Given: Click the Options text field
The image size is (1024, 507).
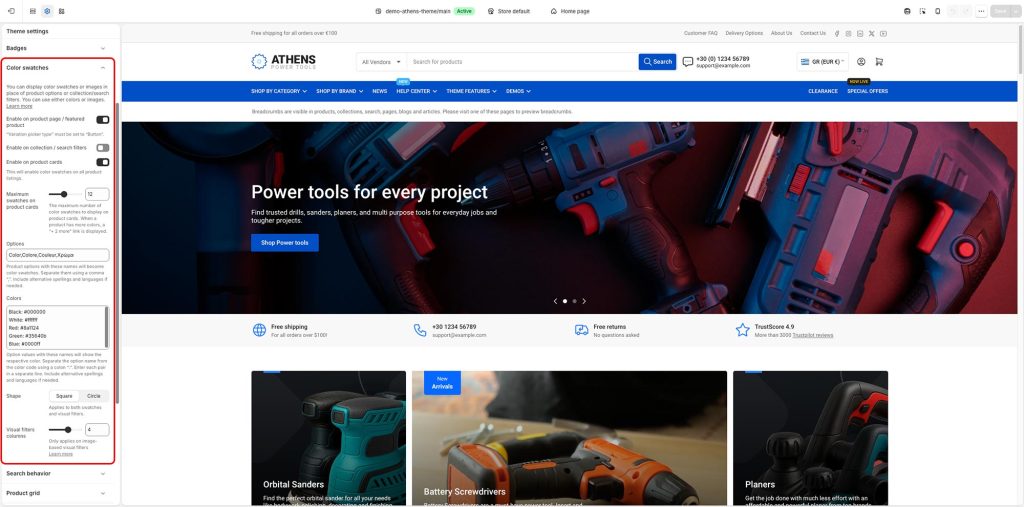Looking at the screenshot, I should point(57,255).
